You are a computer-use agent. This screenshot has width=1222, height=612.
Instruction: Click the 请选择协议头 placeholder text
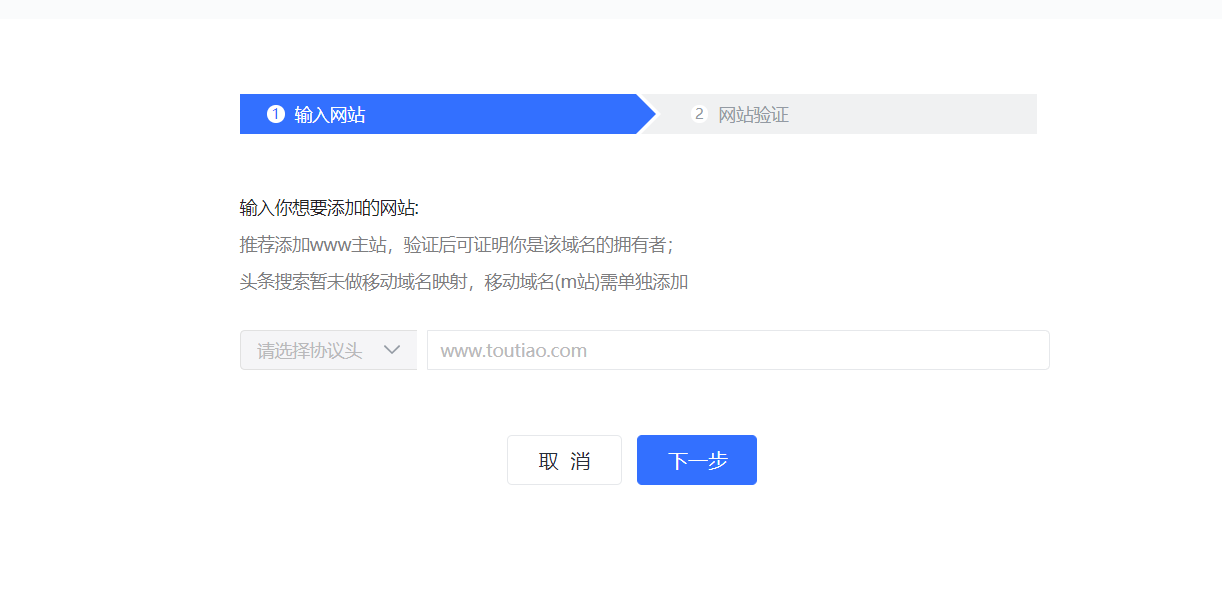(x=309, y=351)
